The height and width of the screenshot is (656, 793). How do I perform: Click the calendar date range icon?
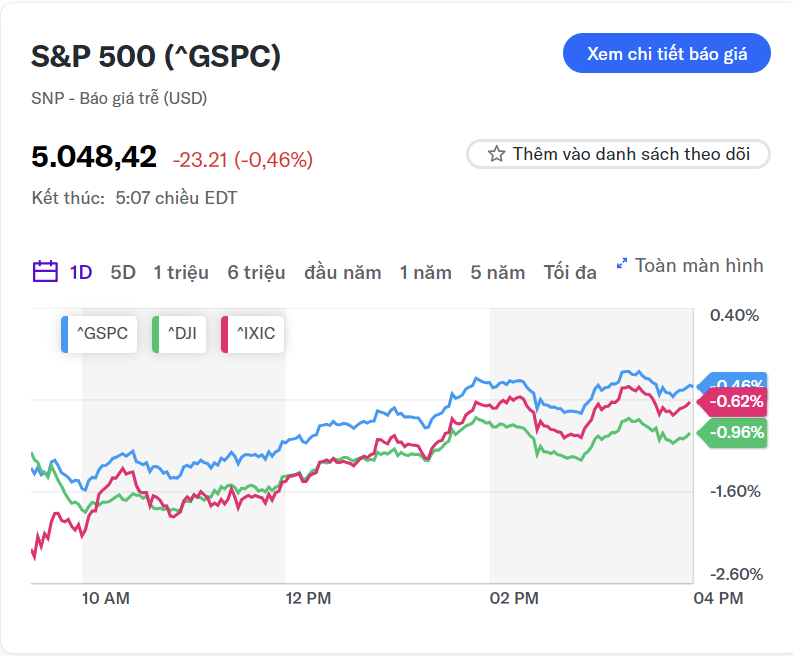pos(46,272)
